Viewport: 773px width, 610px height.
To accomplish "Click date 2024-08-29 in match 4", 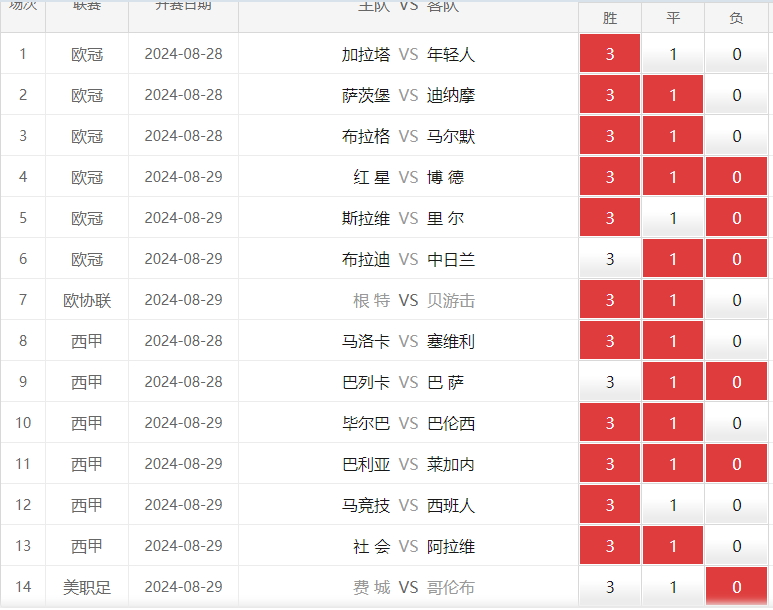I will click(x=183, y=177).
